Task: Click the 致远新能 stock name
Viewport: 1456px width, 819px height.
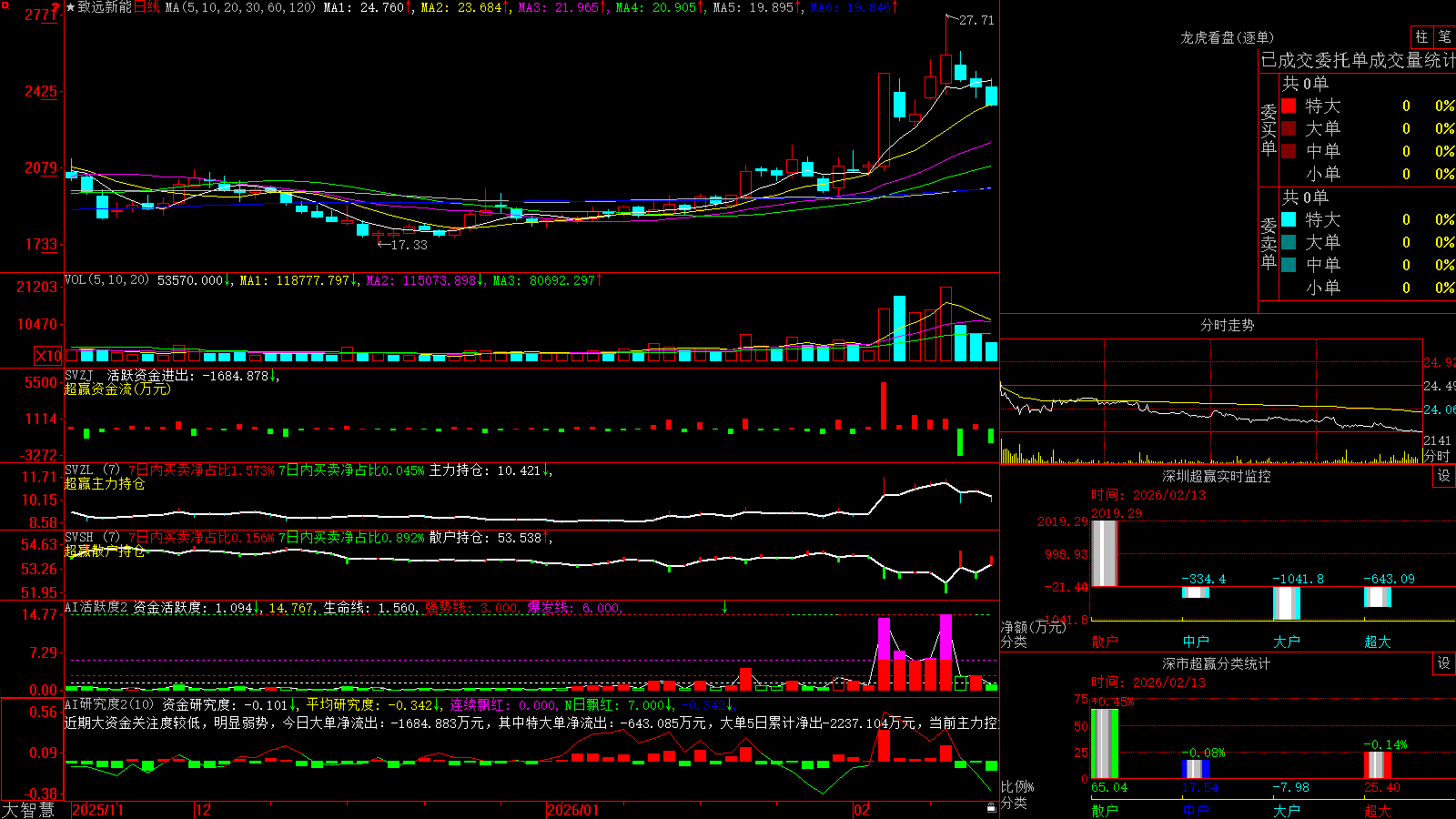Action: click(x=105, y=7)
